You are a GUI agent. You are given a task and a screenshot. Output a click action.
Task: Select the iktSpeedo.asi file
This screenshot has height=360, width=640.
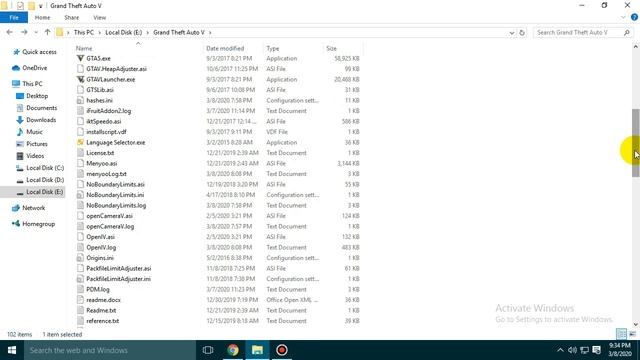tap(104, 121)
